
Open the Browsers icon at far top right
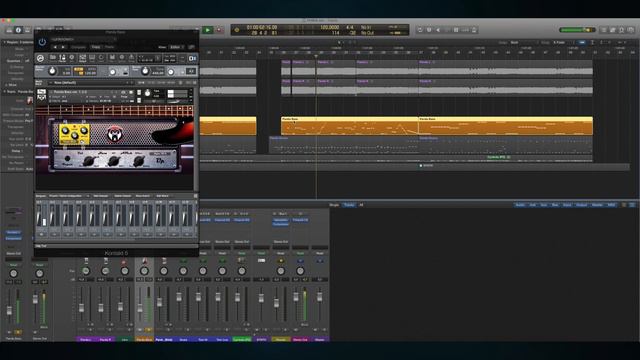[x=631, y=30]
